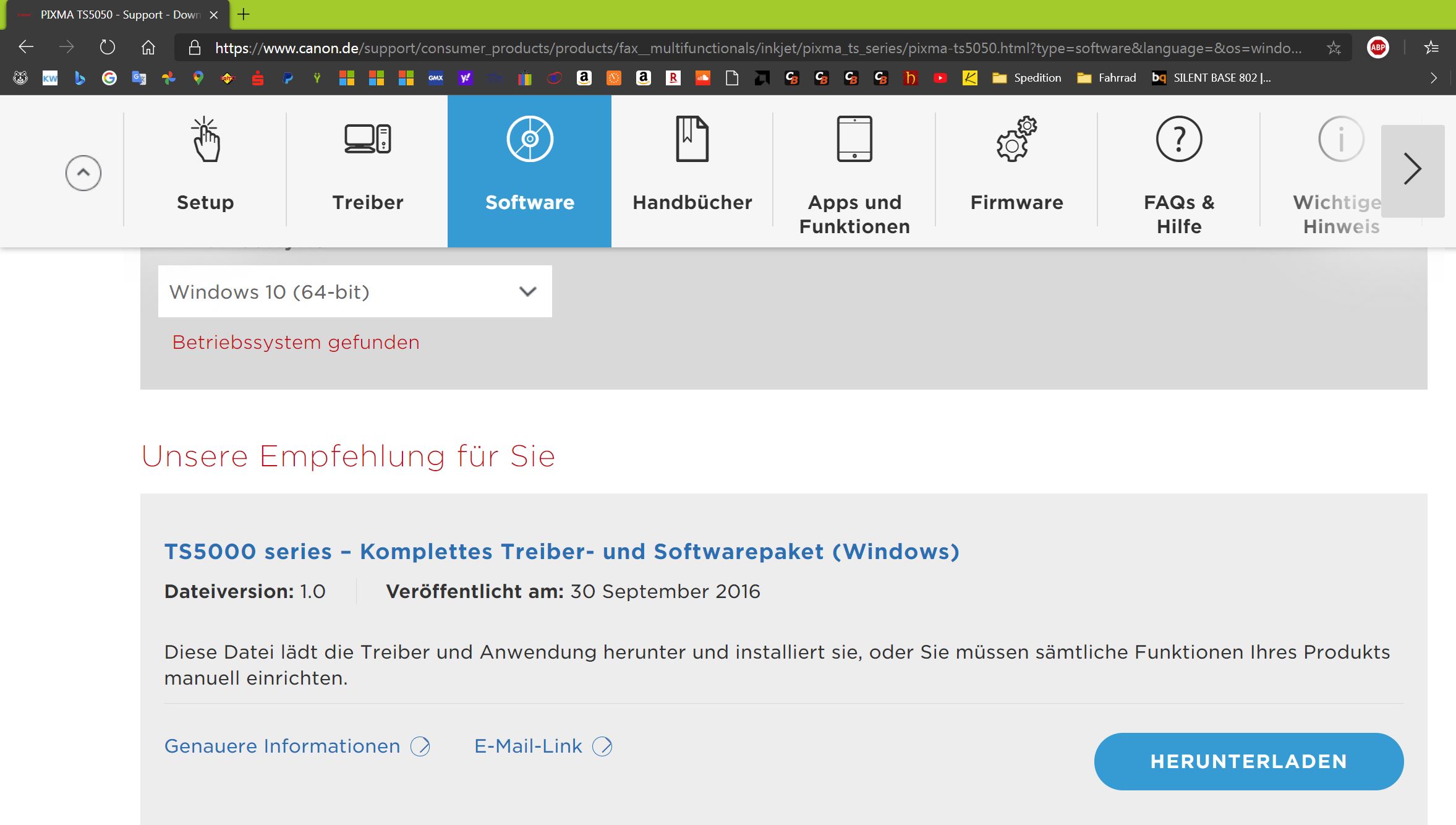The height and width of the screenshot is (825, 1456).
Task: Click the E-Mail-Link
Action: 543,746
